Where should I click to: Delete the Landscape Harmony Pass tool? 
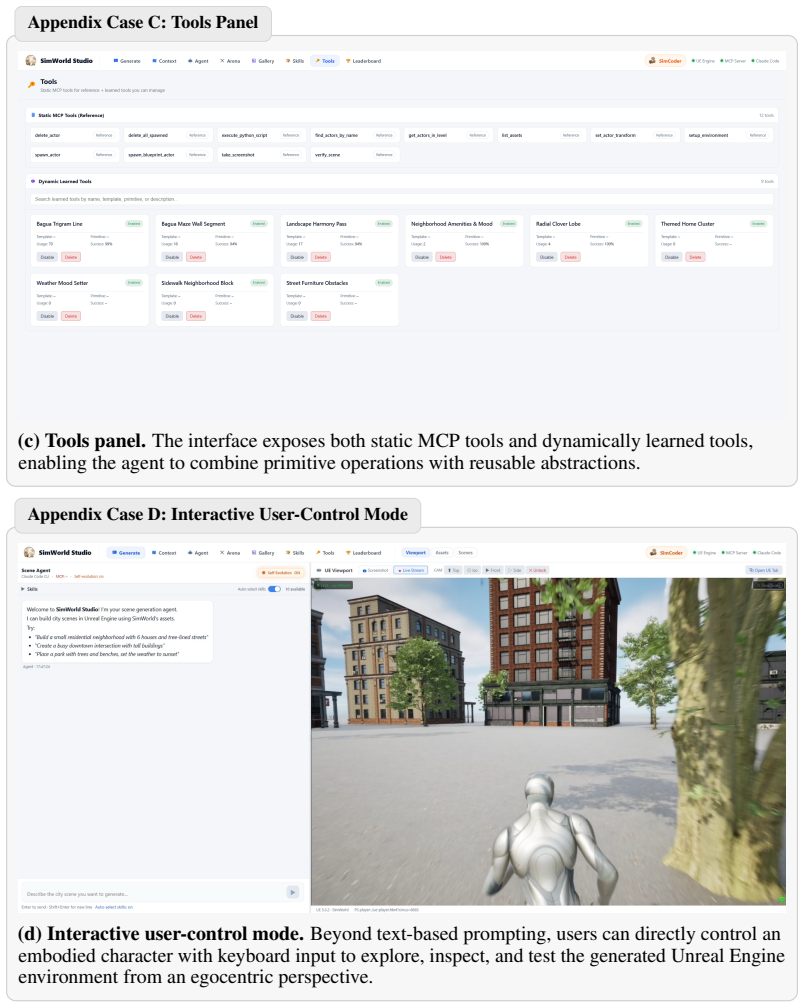[x=321, y=257]
